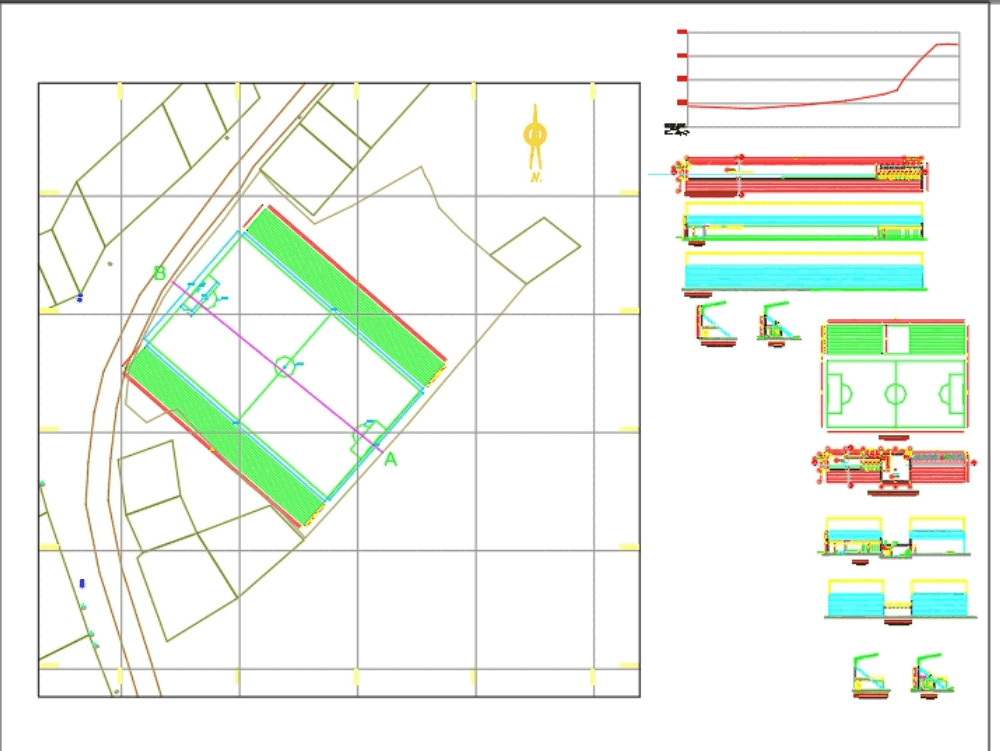Select the right bleacher ramp section detail
The height and width of the screenshot is (751, 1000).
tap(775, 325)
